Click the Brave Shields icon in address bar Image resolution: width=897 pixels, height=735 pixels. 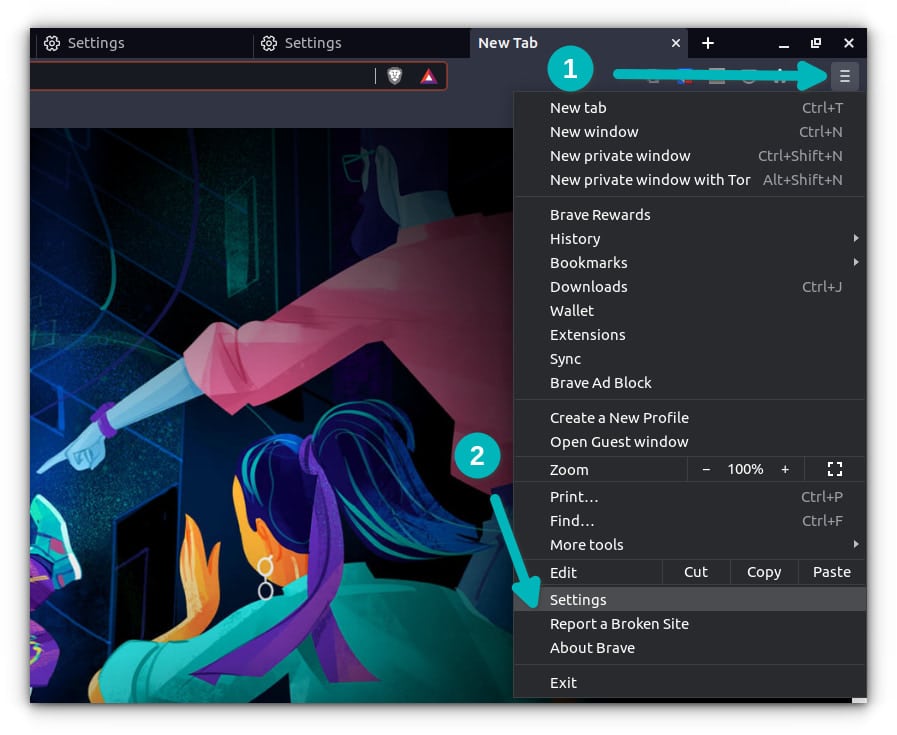(394, 75)
